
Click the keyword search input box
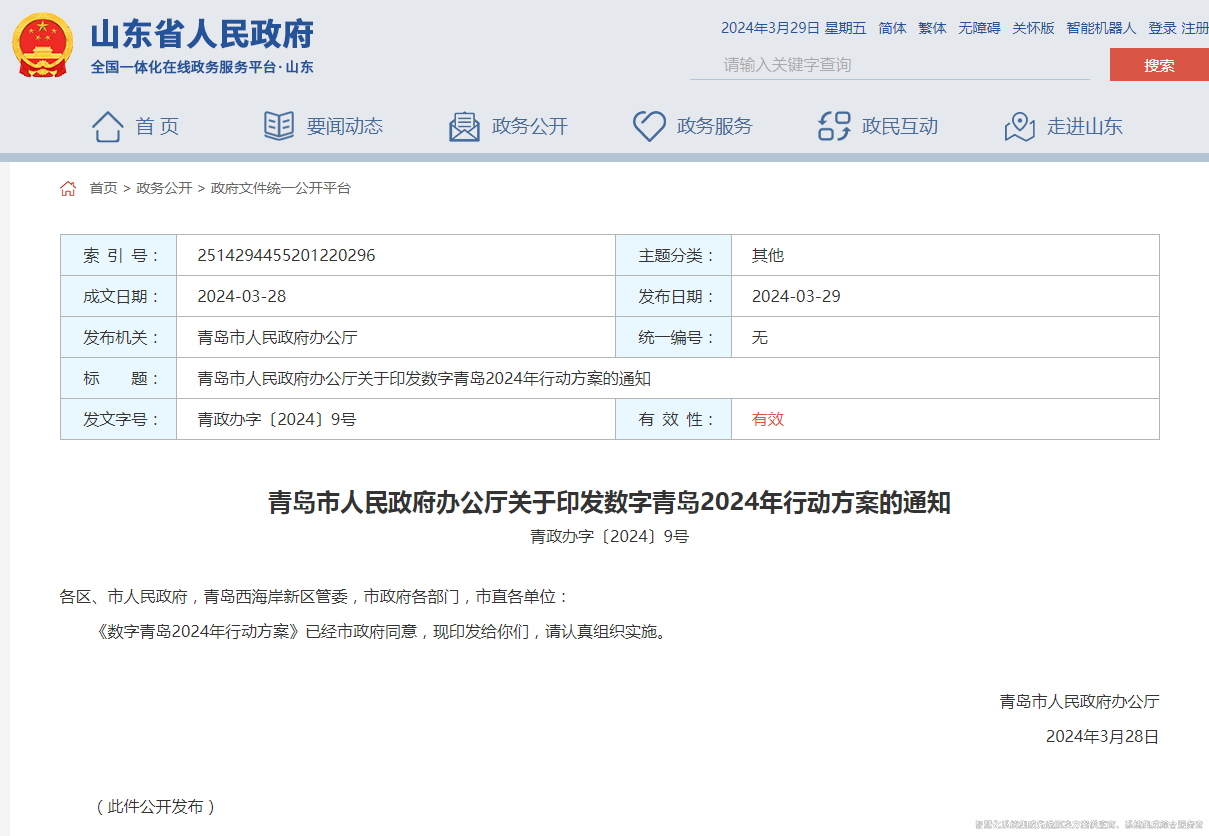[890, 64]
